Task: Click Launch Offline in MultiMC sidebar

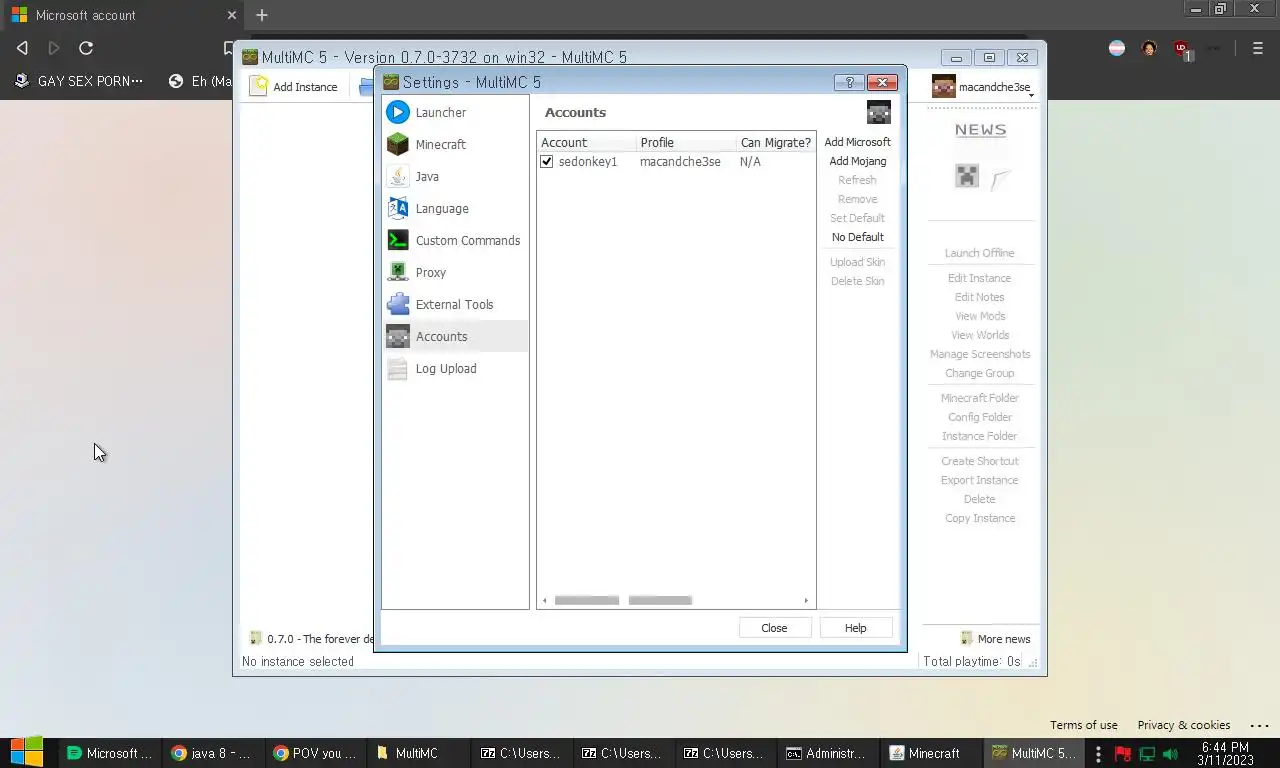Action: 979,253
